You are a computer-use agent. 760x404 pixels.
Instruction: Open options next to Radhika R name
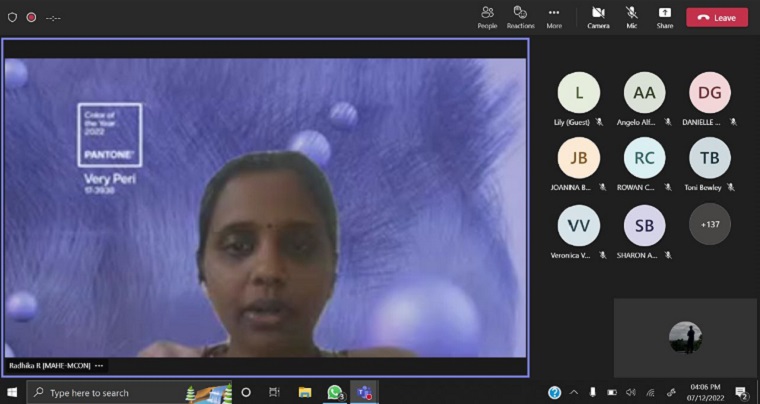click(99, 365)
